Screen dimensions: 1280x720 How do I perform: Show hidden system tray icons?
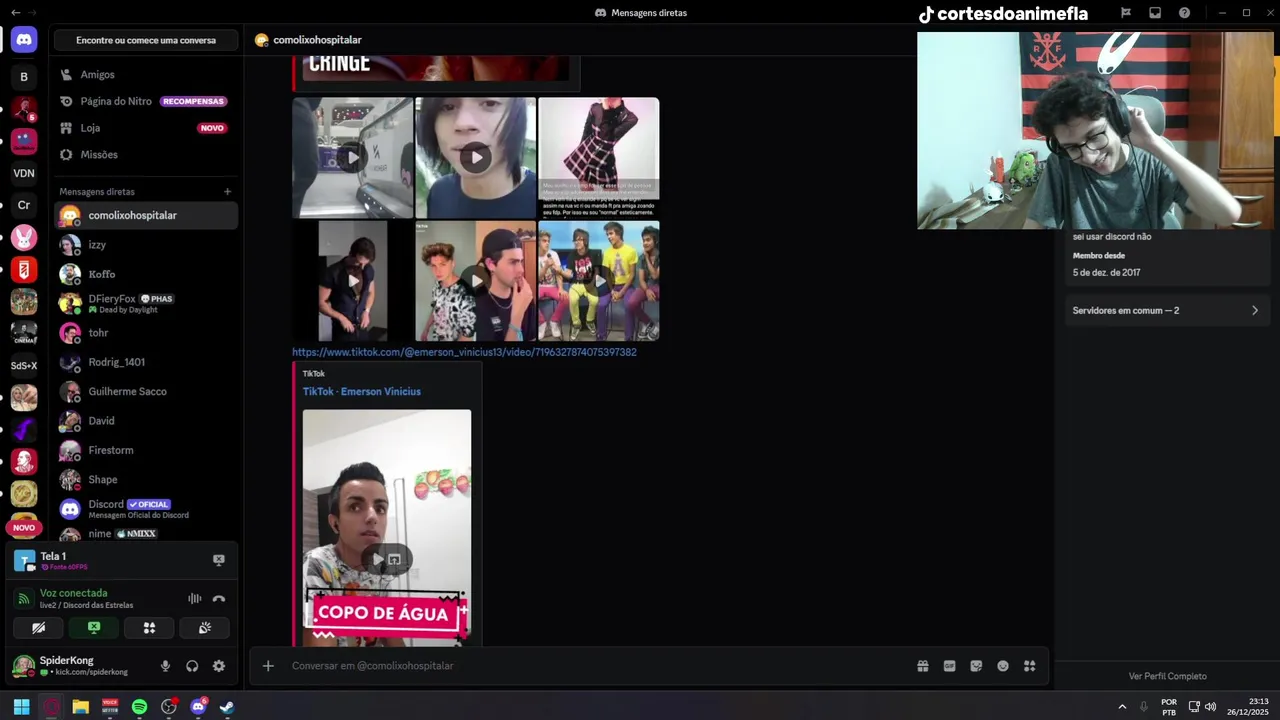[x=1122, y=707]
